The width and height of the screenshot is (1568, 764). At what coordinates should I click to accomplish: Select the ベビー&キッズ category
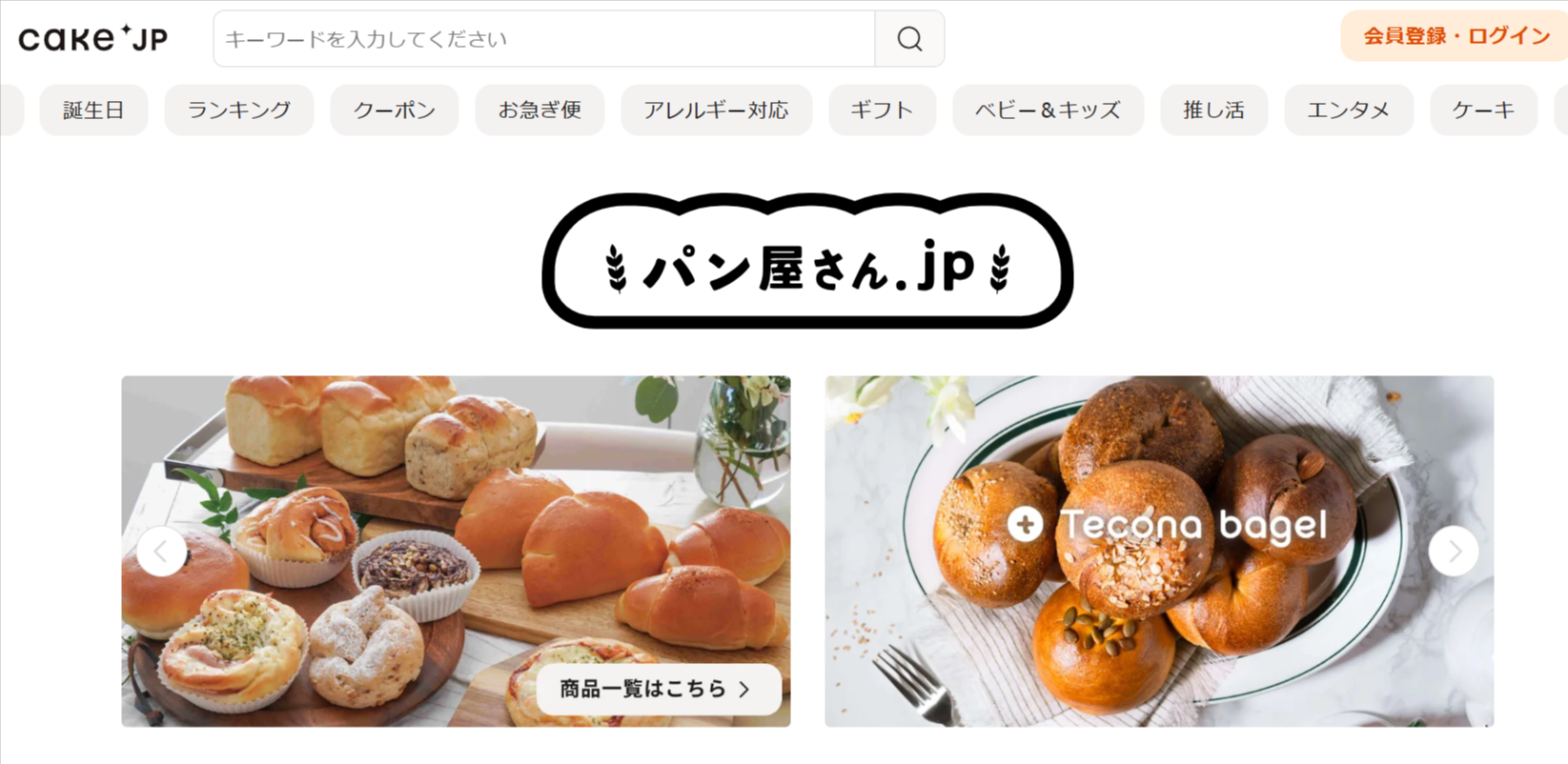click(1048, 111)
